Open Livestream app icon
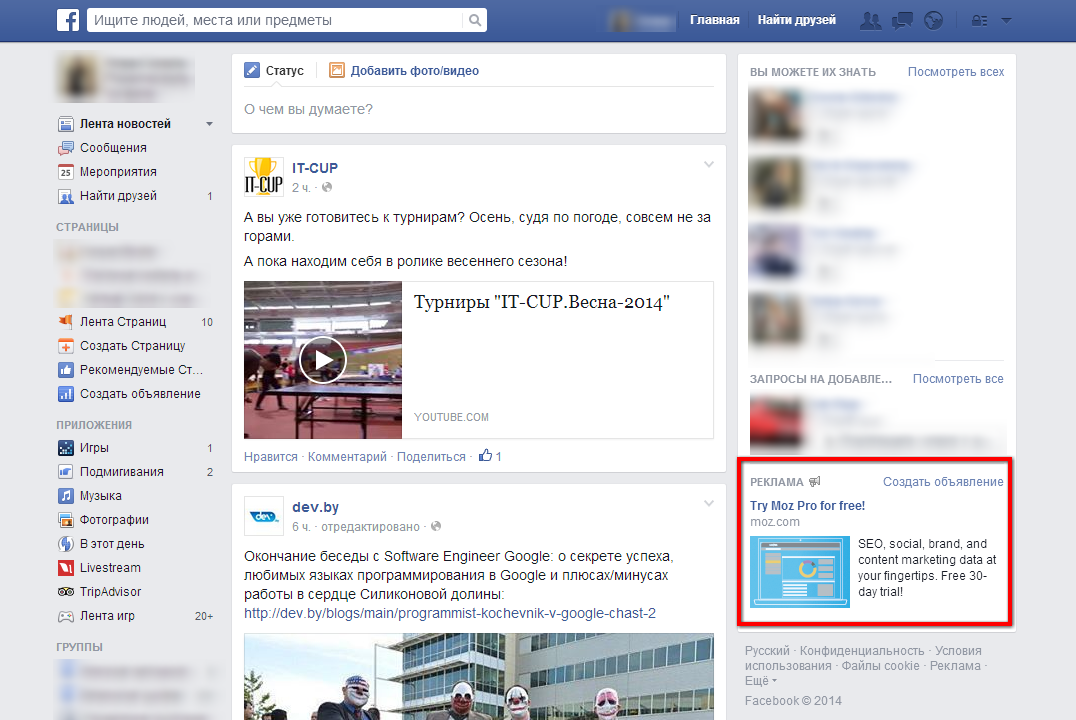Image resolution: width=1076 pixels, height=720 pixels. click(66, 568)
